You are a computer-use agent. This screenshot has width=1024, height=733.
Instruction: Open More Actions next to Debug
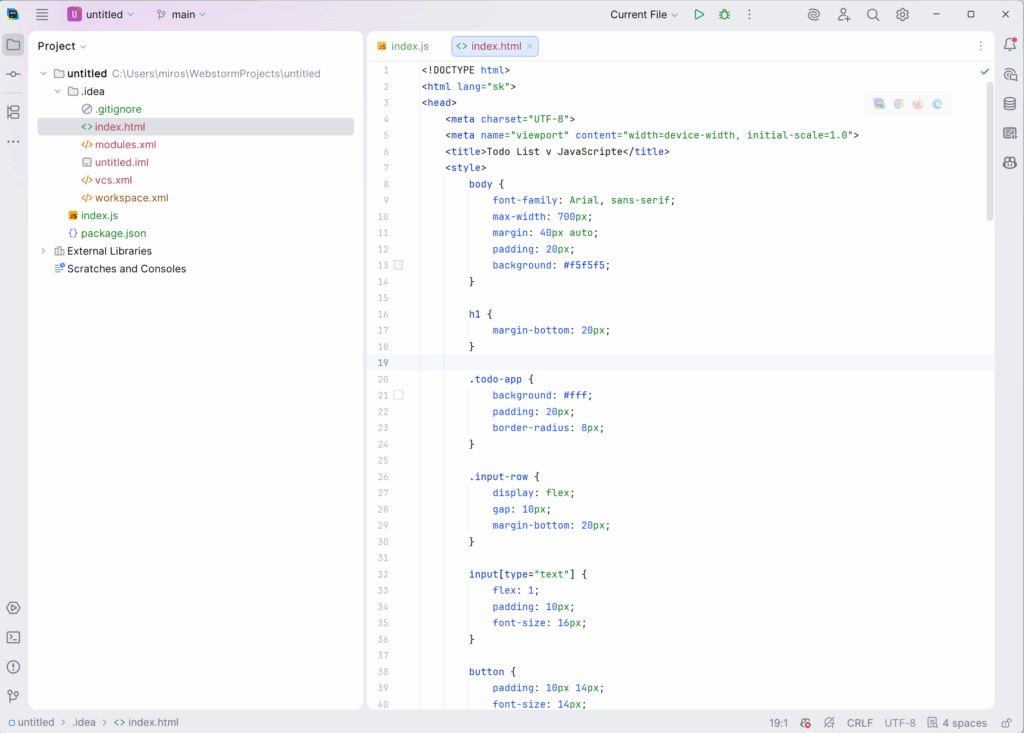749,14
